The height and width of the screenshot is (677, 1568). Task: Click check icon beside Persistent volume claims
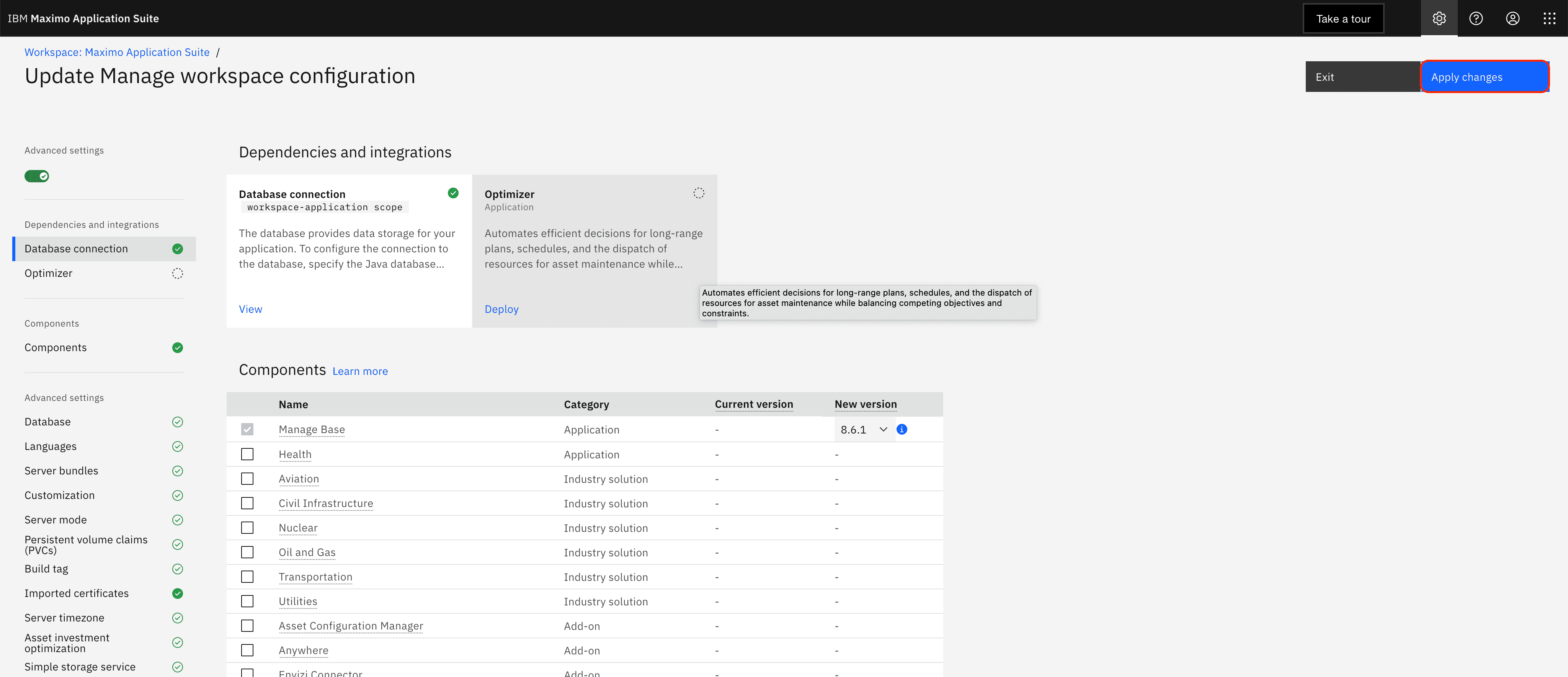coord(177,544)
